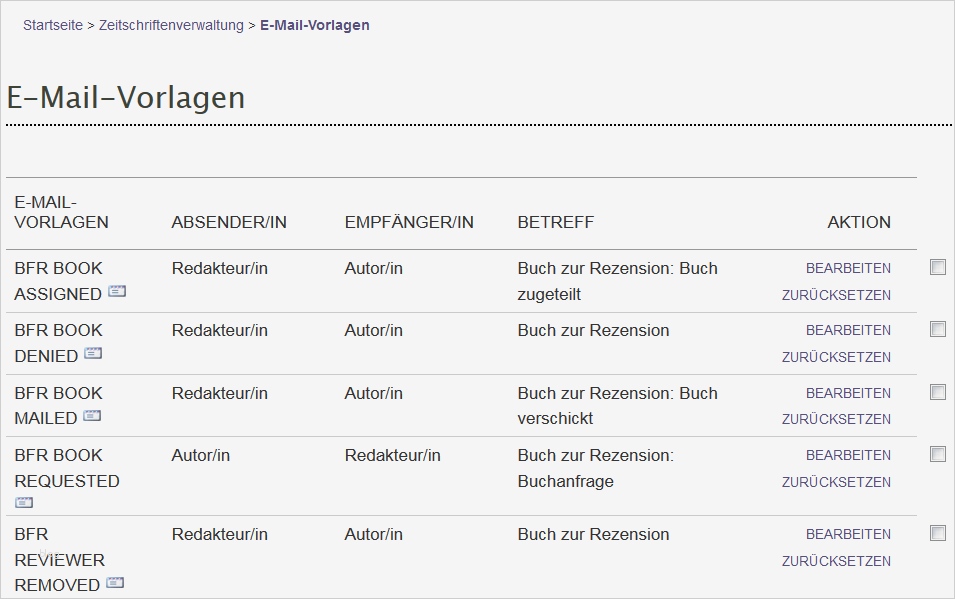This screenshot has height=599, width=955.
Task: Click the E-Mail-Vorlagen breadcrumb entry
Action: coord(314,25)
